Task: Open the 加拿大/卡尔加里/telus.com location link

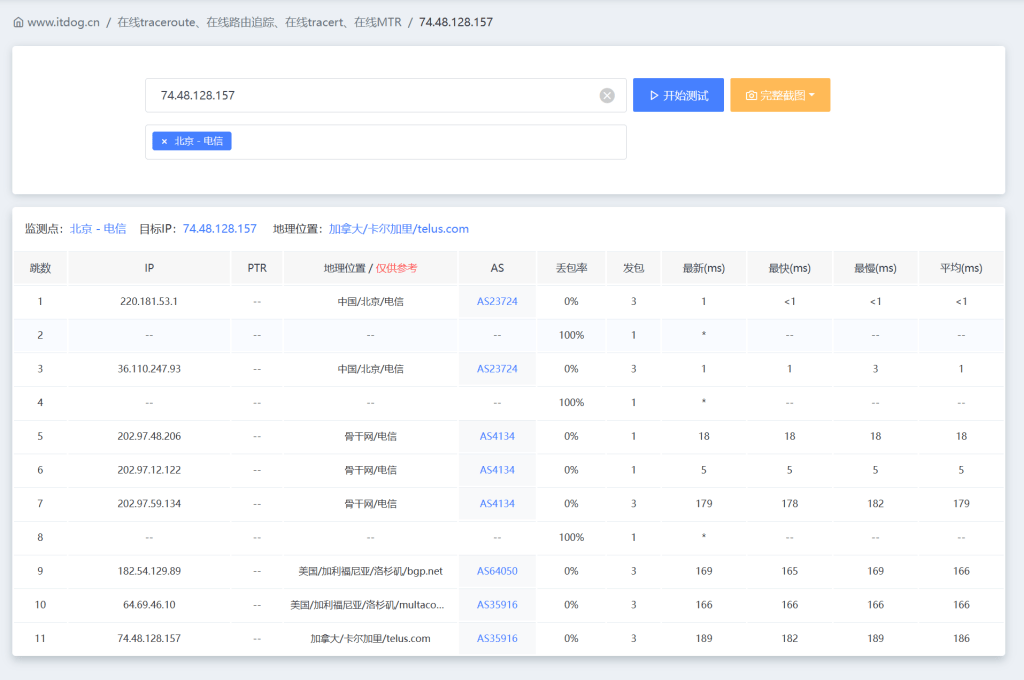Action: point(398,229)
